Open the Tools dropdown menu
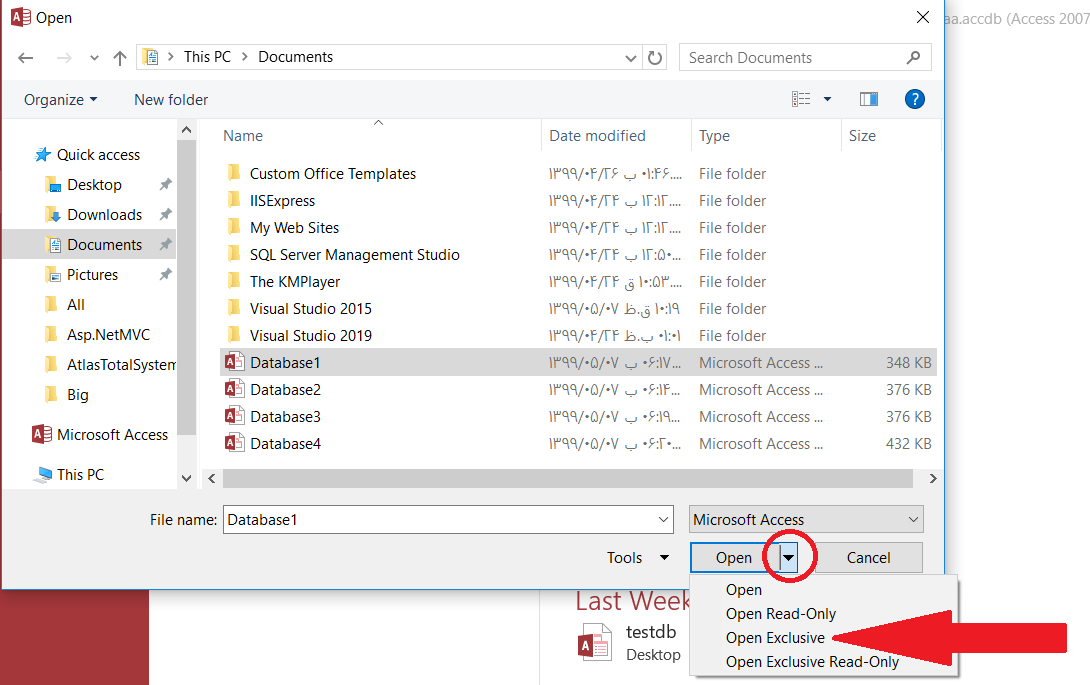The height and width of the screenshot is (685, 1090). coord(637,558)
